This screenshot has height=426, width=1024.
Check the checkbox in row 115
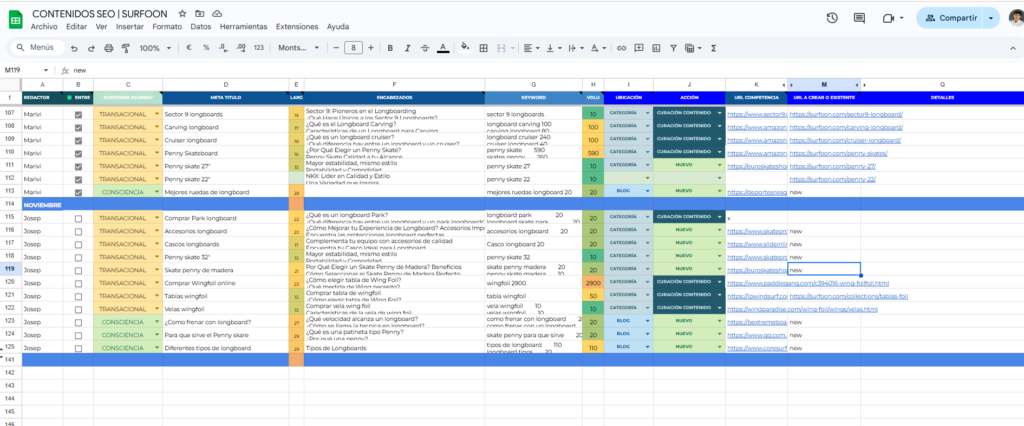click(x=79, y=217)
